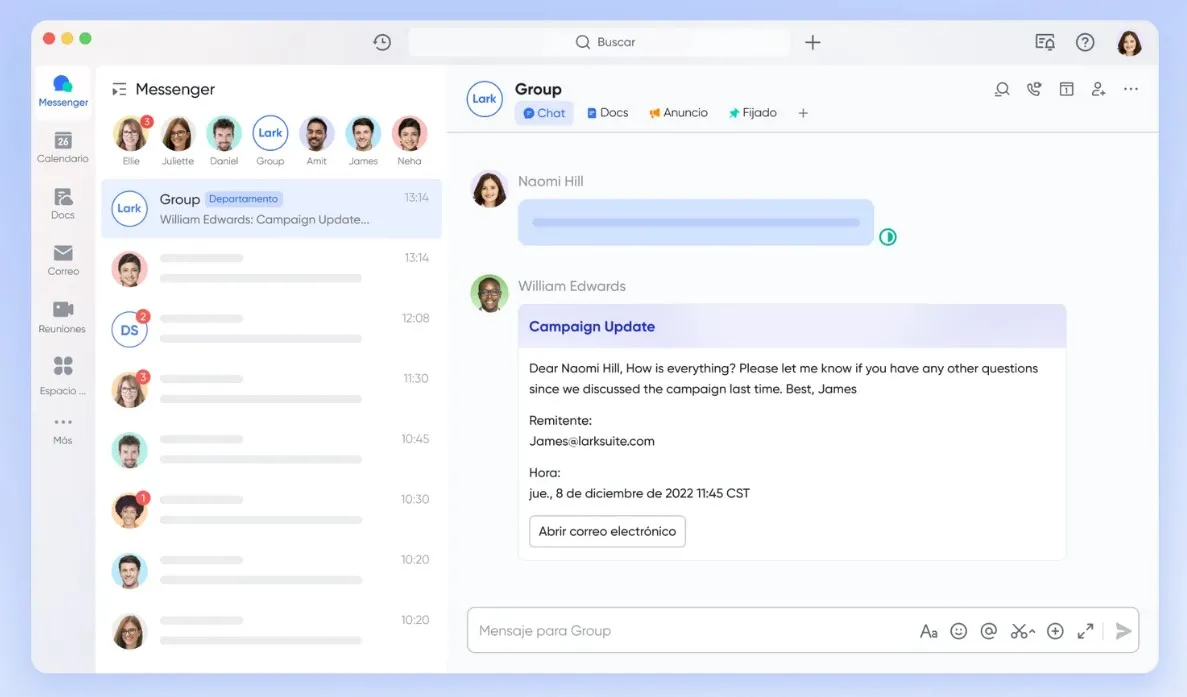
Task: Open the screen notification icon top right
Action: (1045, 42)
